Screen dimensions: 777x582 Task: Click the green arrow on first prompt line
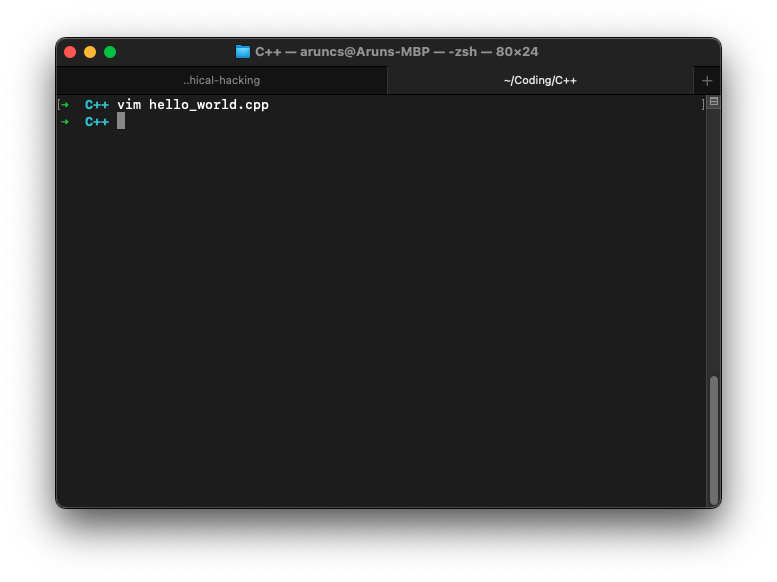tap(65, 105)
